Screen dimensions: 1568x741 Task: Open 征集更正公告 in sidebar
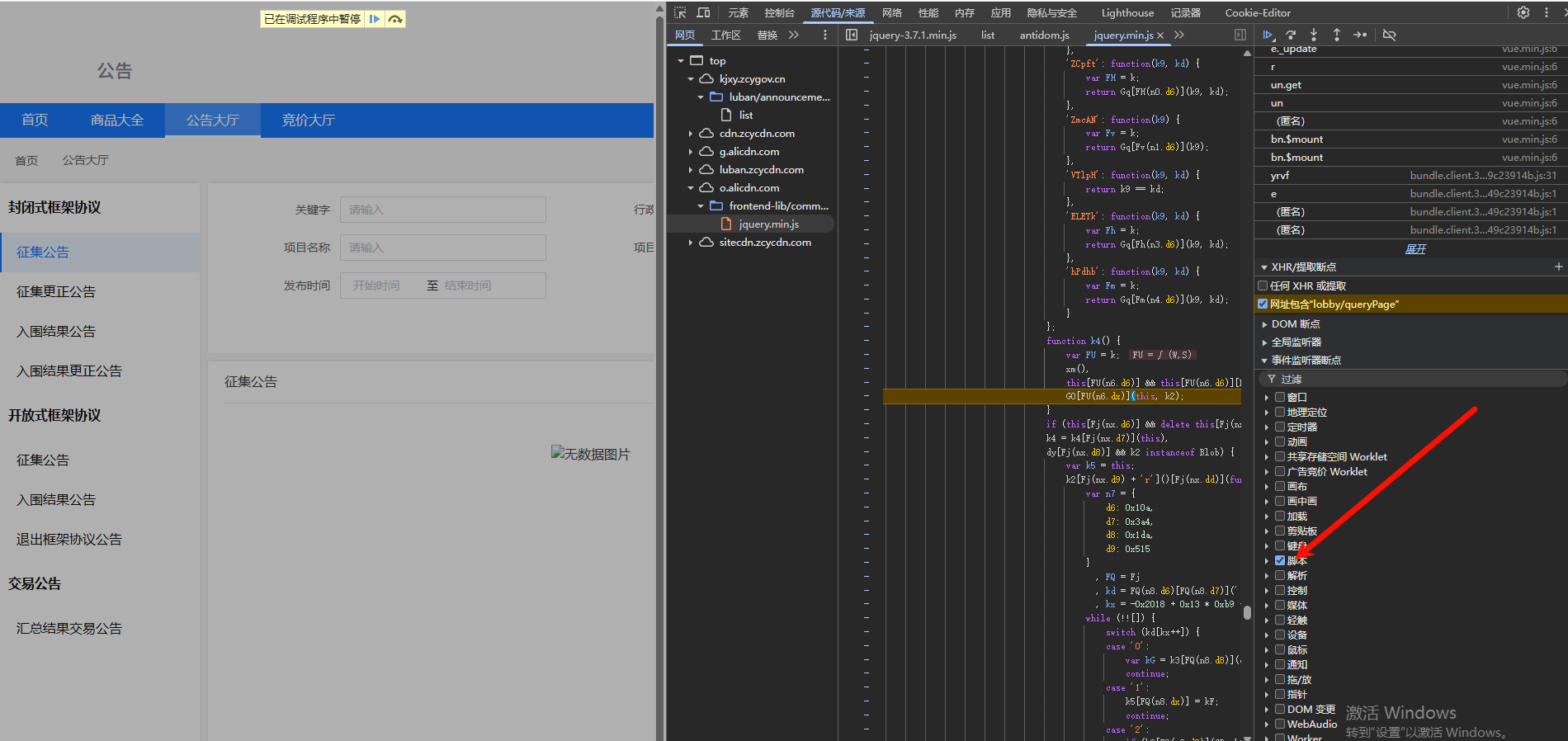56,292
